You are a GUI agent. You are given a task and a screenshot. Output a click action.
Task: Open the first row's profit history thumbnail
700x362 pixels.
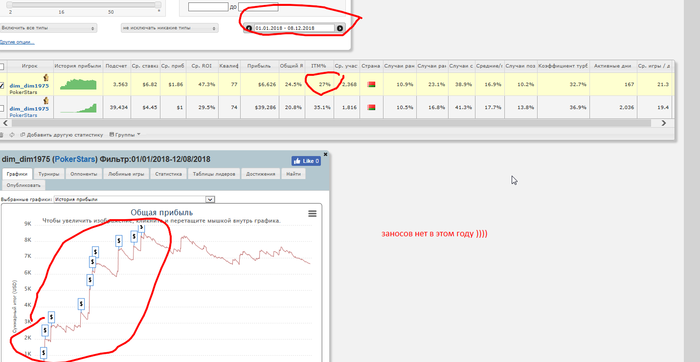(x=78, y=84)
